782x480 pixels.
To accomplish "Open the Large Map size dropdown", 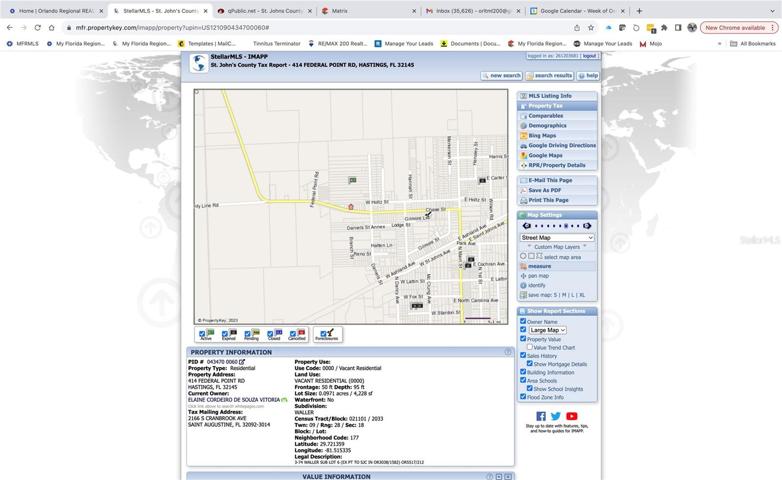I will tap(547, 330).
